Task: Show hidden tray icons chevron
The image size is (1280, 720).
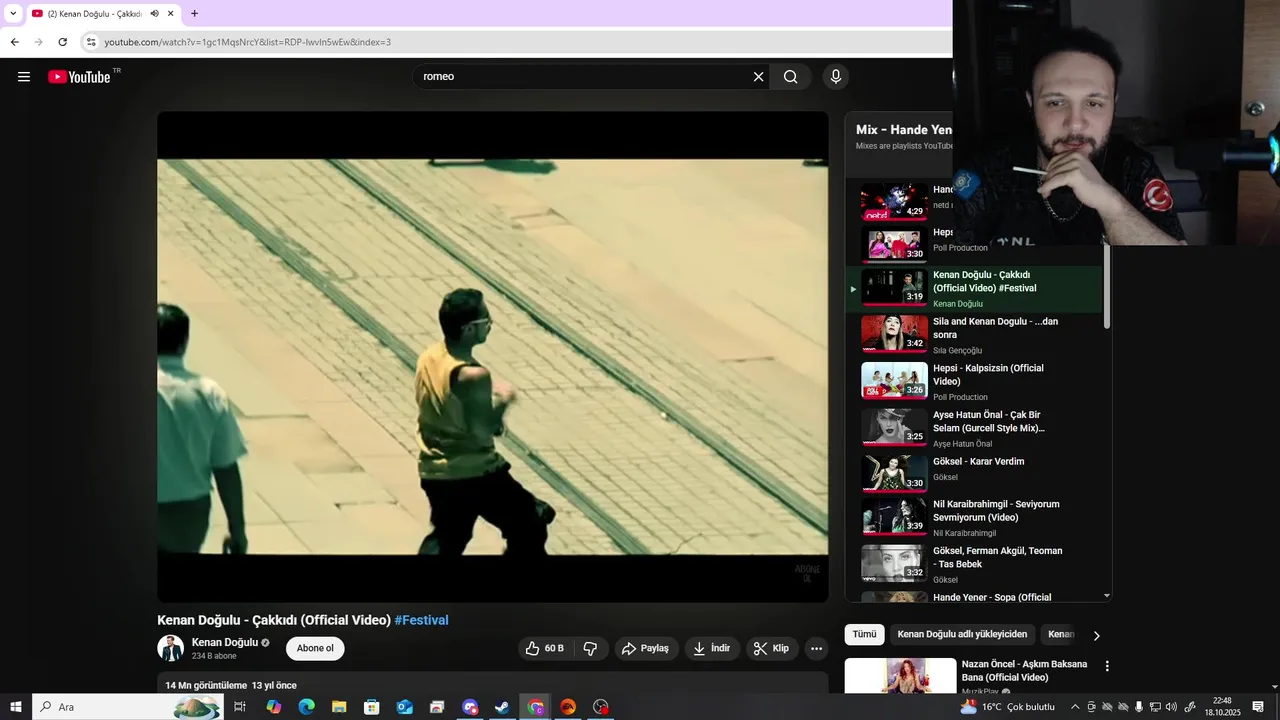Action: (1075, 707)
